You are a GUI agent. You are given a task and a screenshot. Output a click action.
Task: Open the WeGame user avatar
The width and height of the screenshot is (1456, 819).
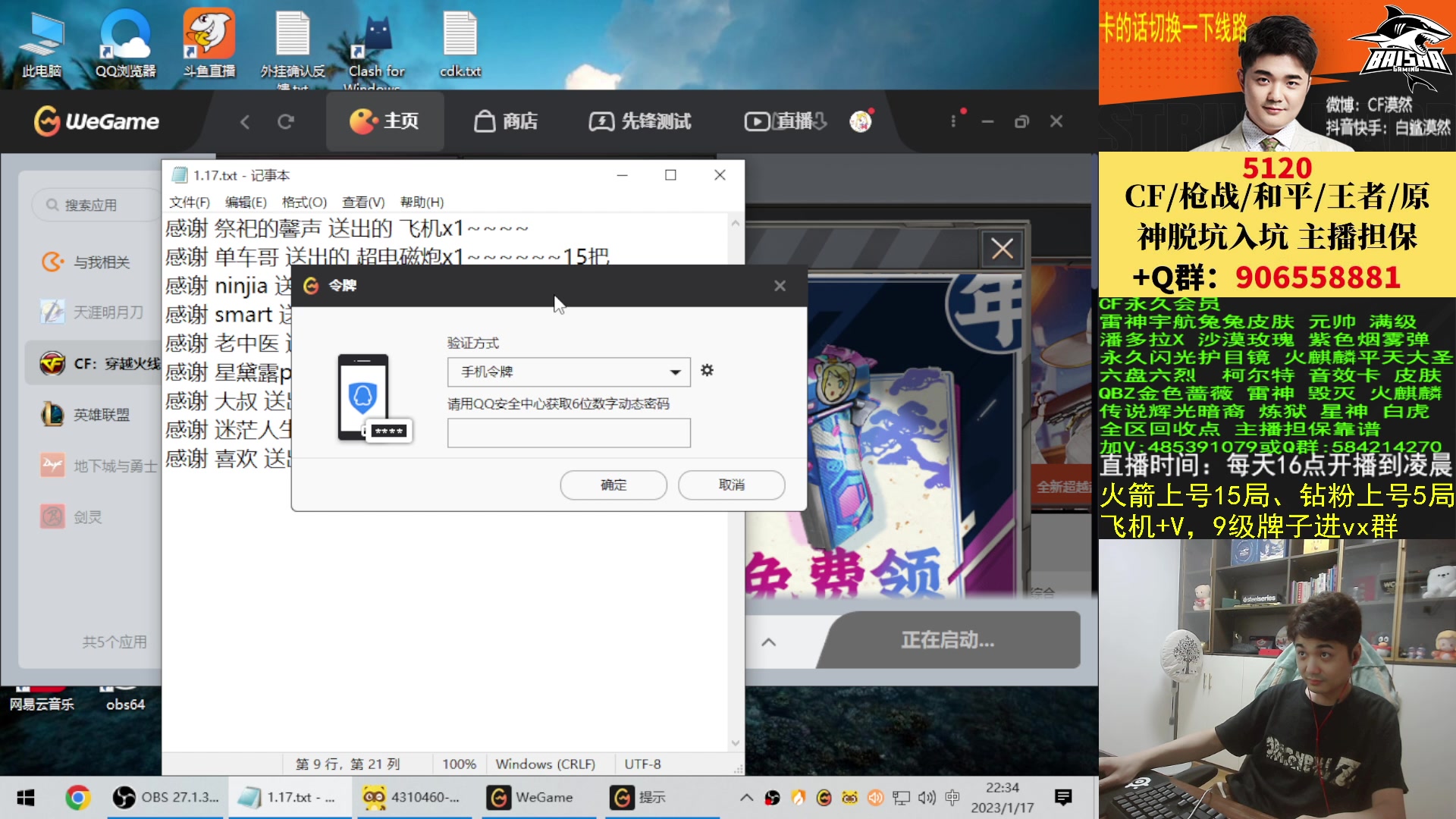(x=861, y=121)
